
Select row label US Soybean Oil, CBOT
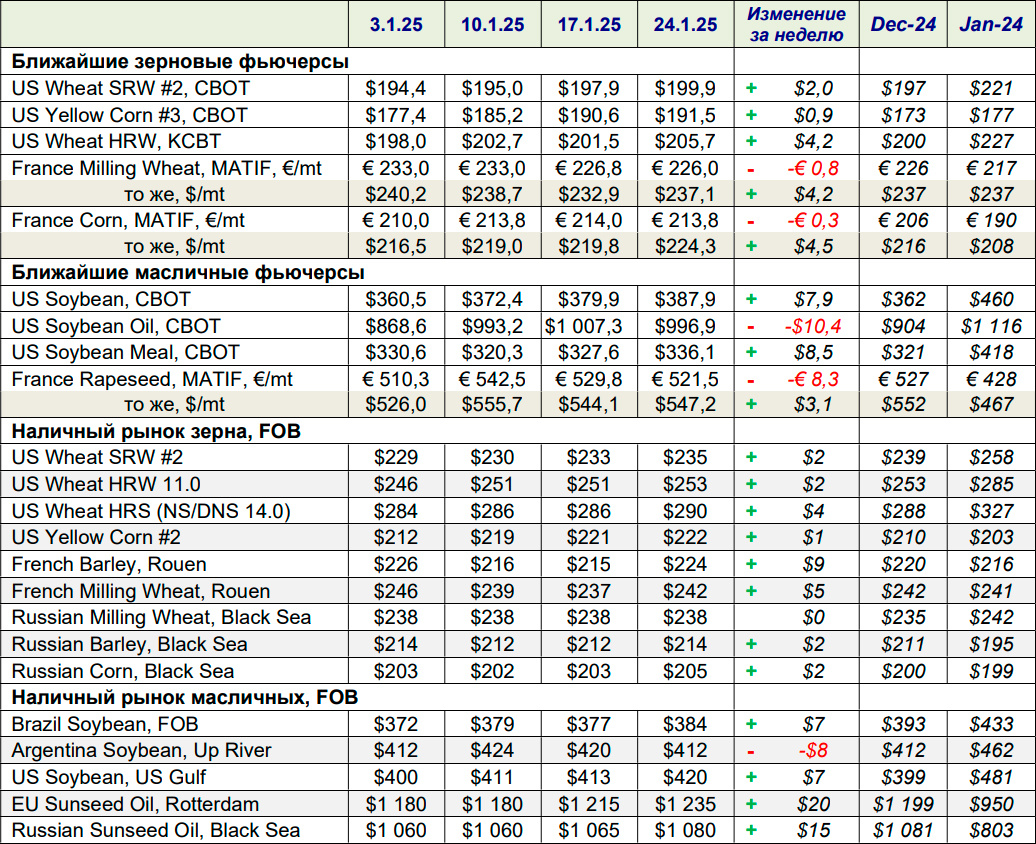116,326
